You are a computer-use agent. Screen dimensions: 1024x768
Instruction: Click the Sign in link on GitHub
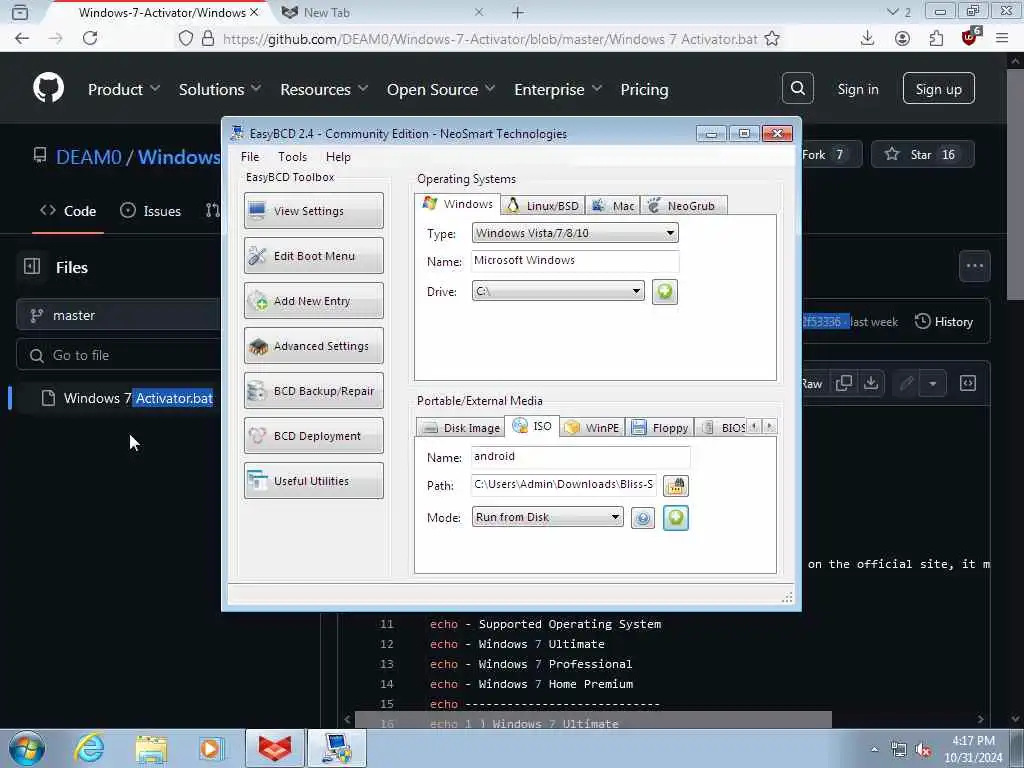(x=857, y=89)
